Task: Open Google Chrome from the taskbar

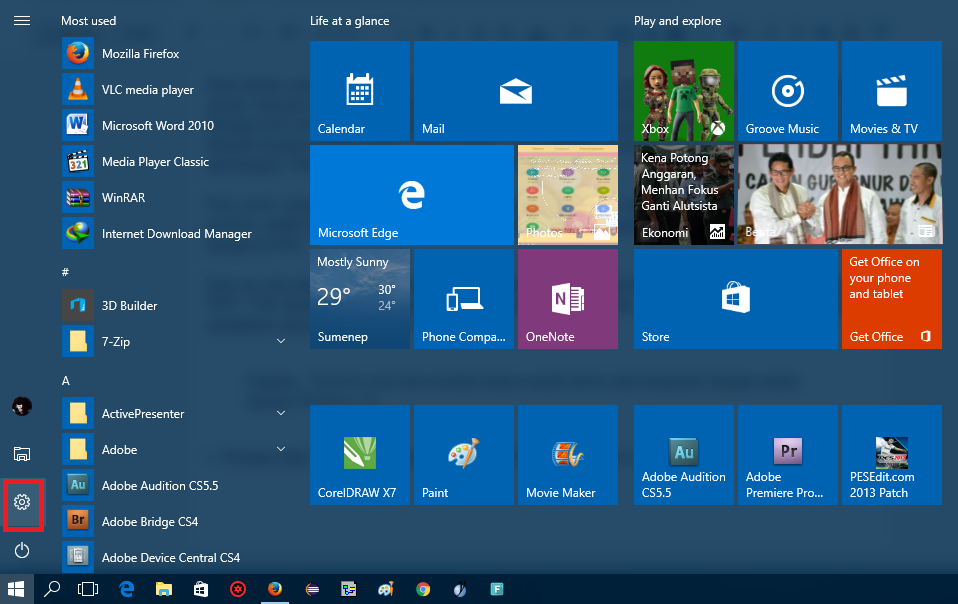Action: click(x=423, y=589)
